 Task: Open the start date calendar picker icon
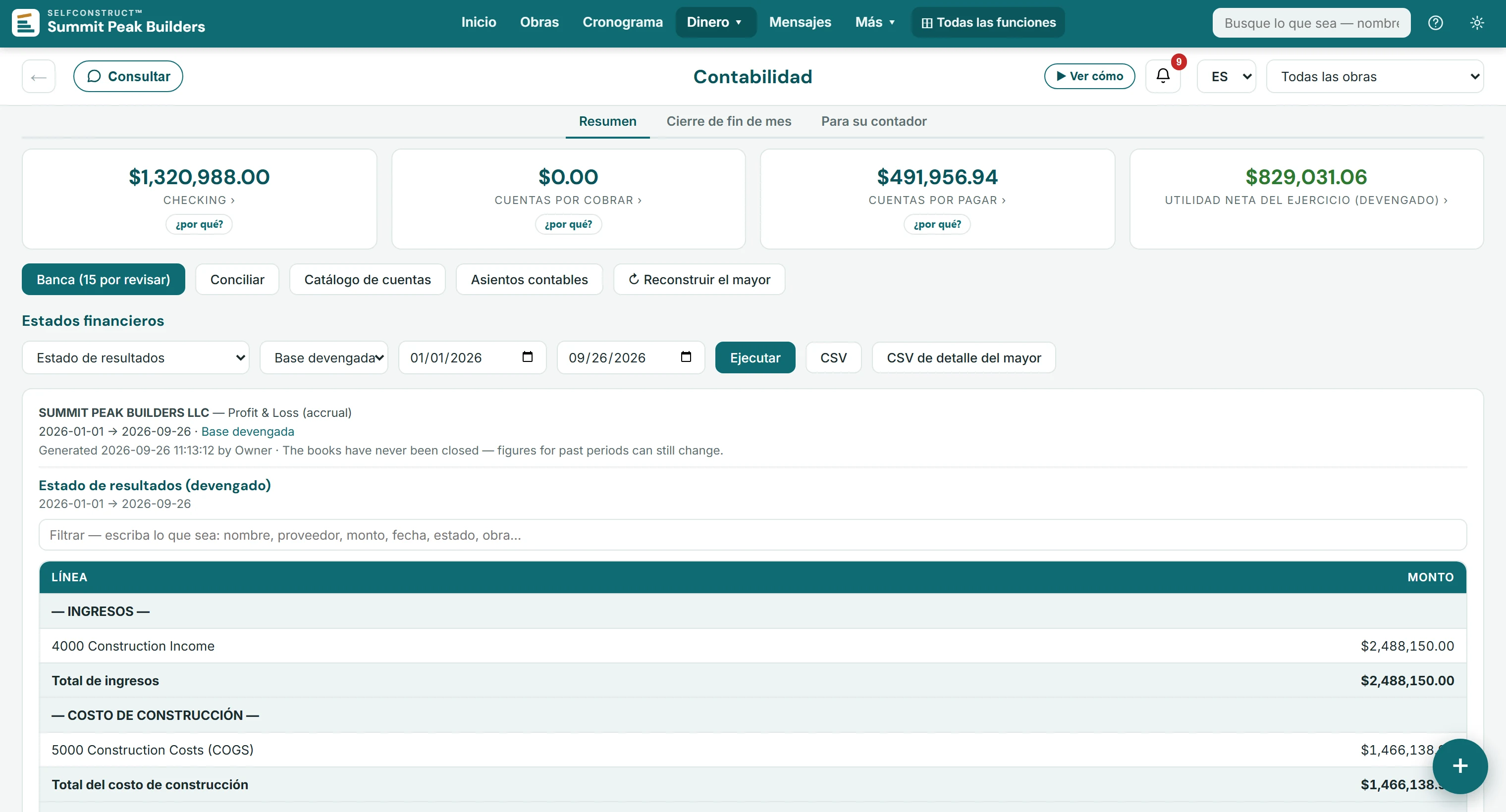pos(527,357)
